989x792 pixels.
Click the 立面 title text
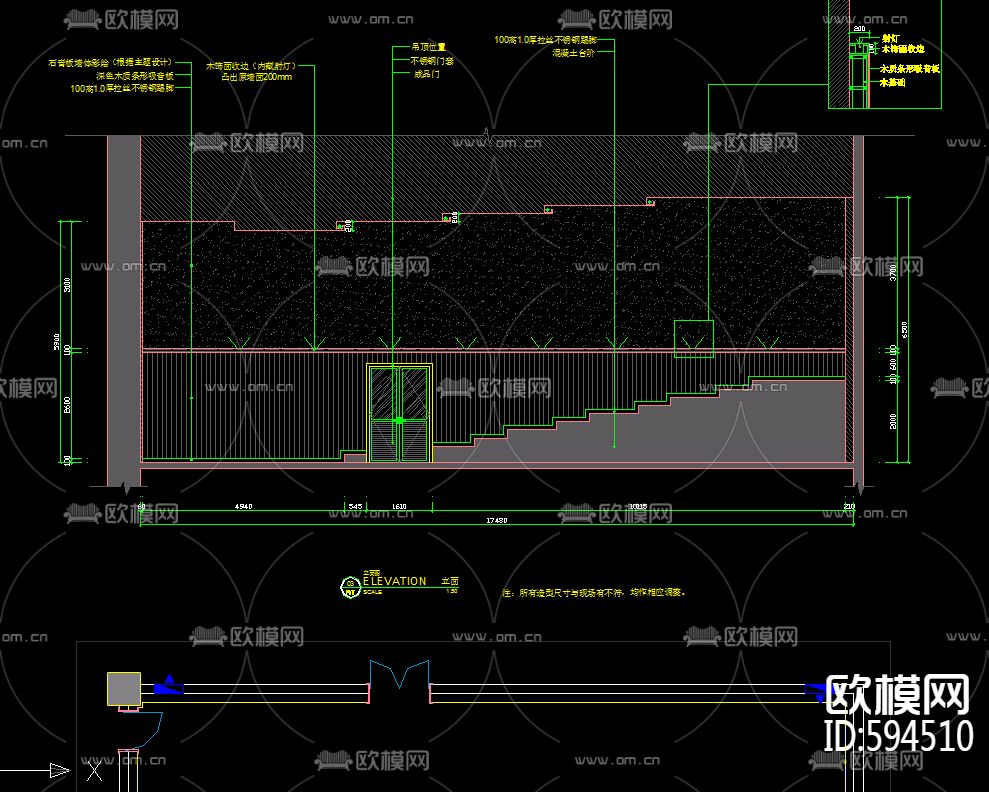(450, 581)
